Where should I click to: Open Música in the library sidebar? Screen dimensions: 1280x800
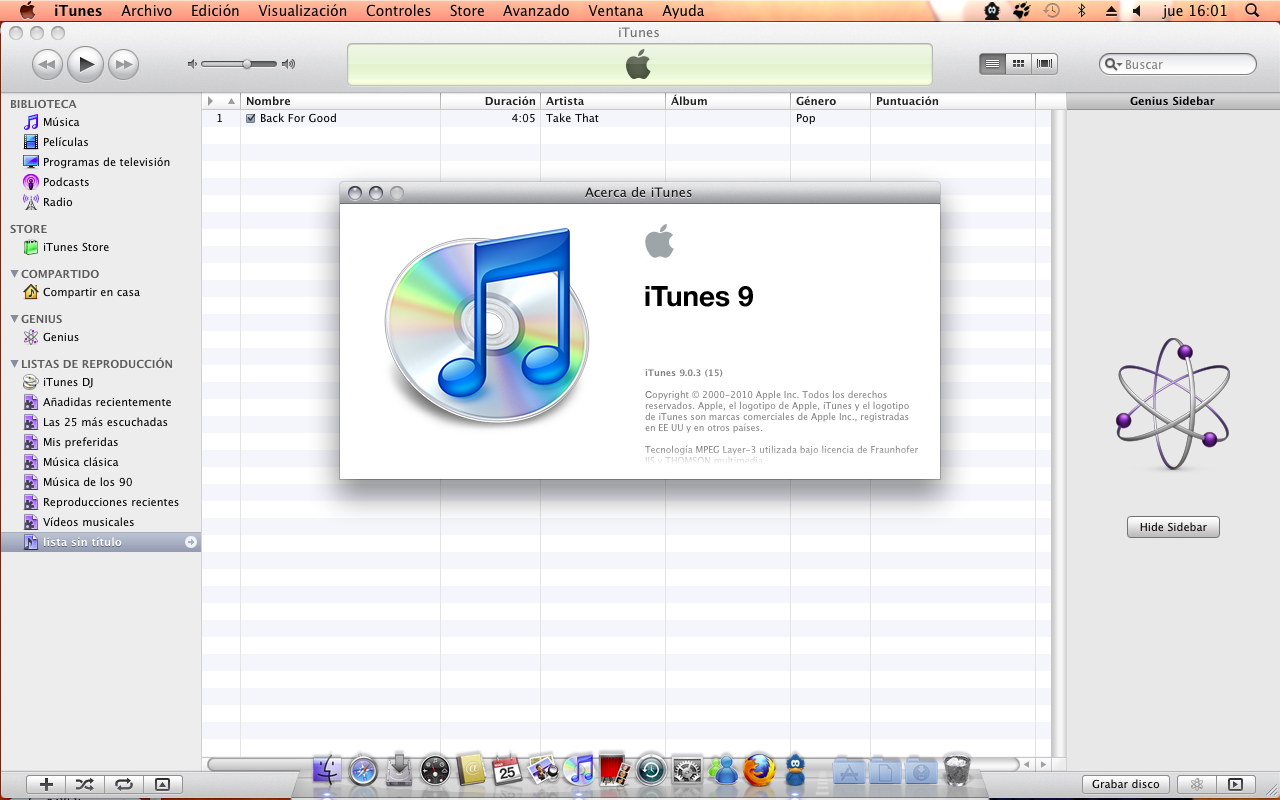pyautogui.click(x=100, y=122)
